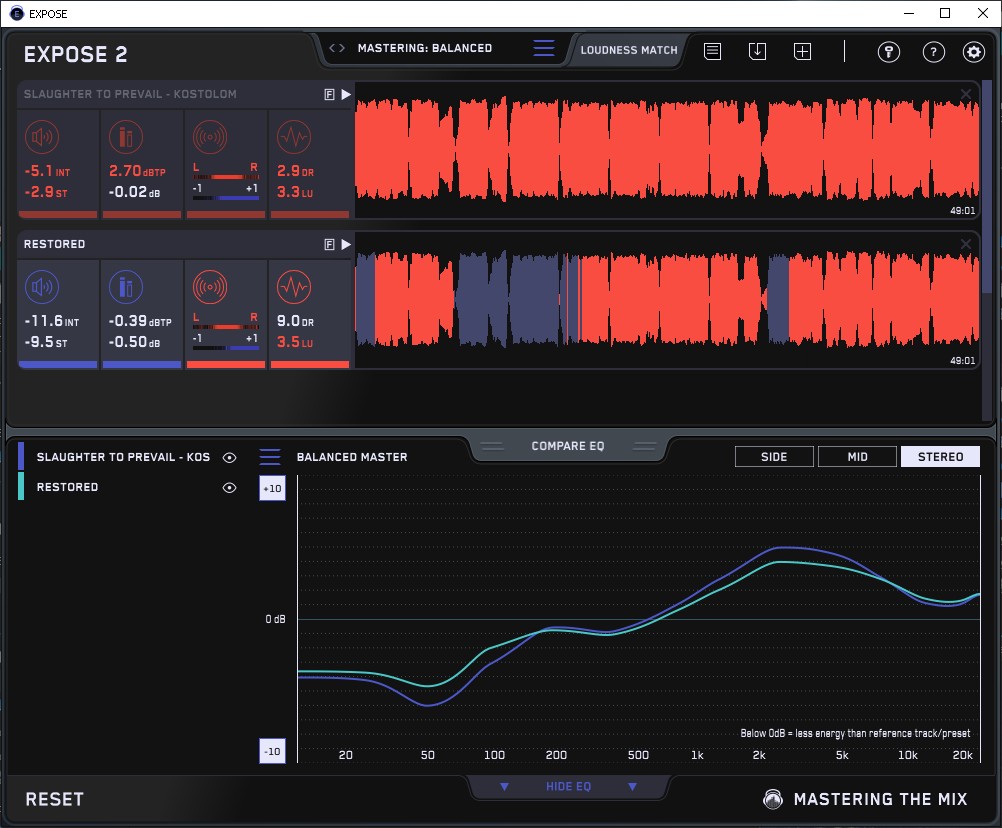Click Restored track's loudness speaker icon
The height and width of the screenshot is (828, 1002).
(x=41, y=288)
